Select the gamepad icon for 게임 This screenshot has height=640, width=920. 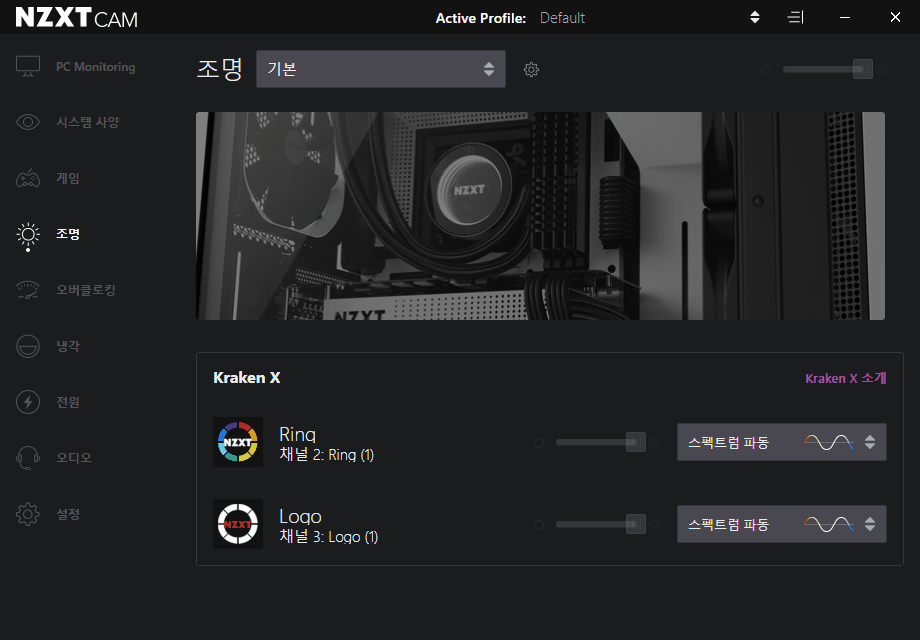click(28, 178)
